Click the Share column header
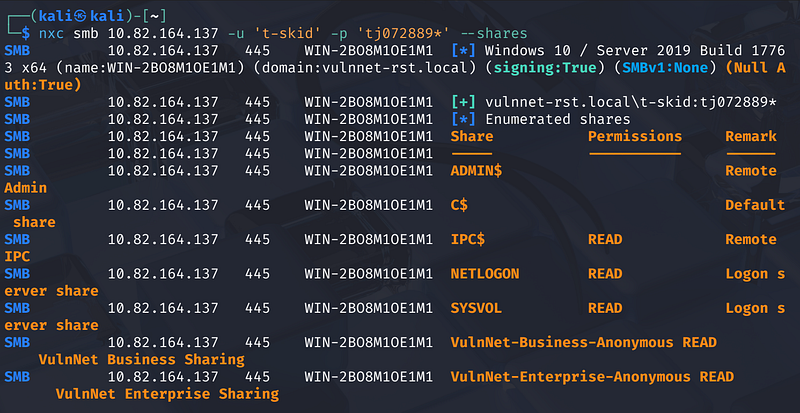Screen dimensions: 800x413 [x=472, y=136]
